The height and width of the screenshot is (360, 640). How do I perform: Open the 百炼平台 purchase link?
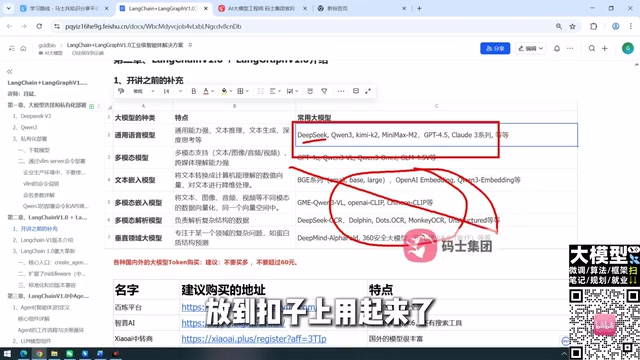point(249,307)
